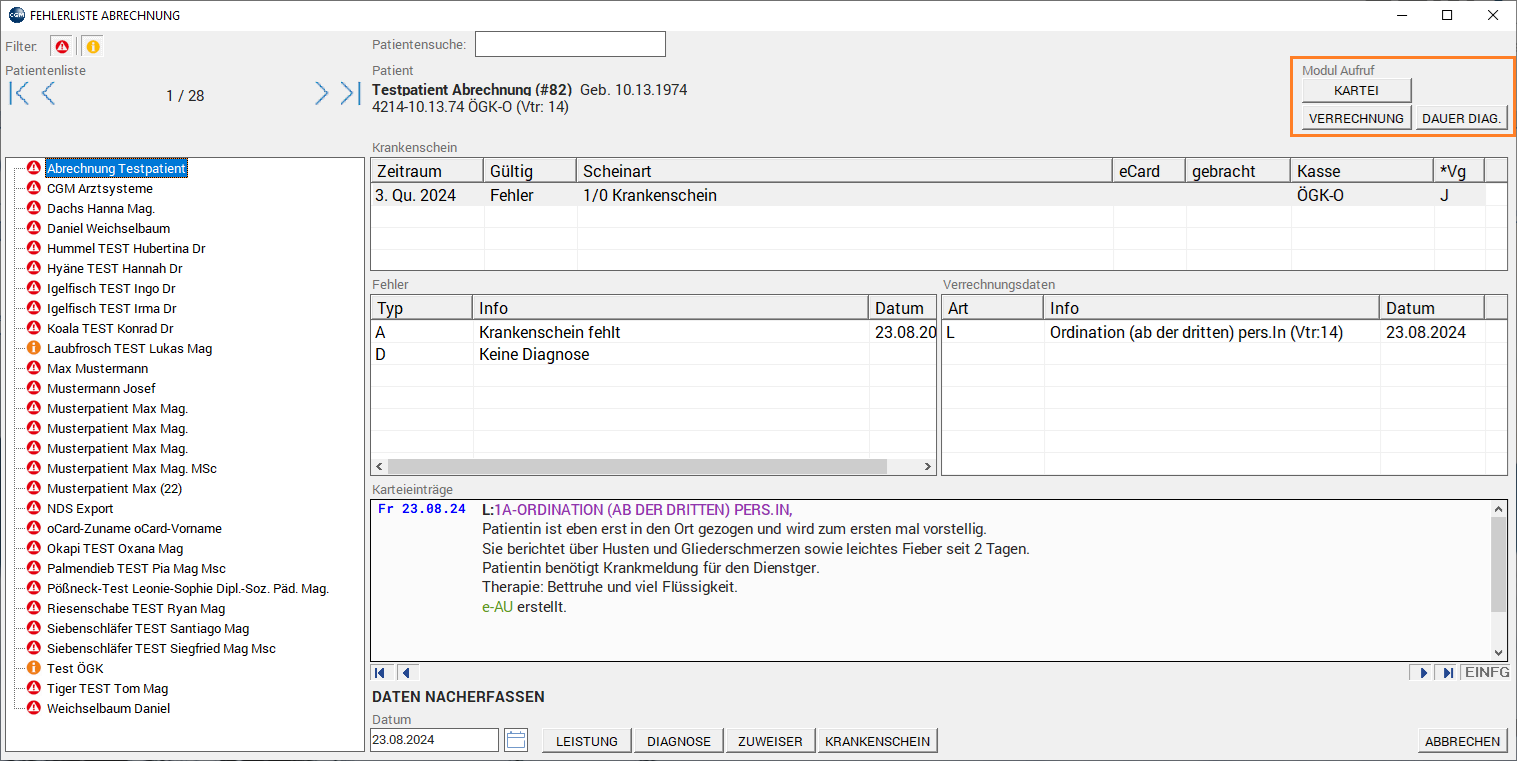The width and height of the screenshot is (1517, 761).
Task: Select patient oCard-Zuname oCard-Vorname
Action: tap(134, 529)
